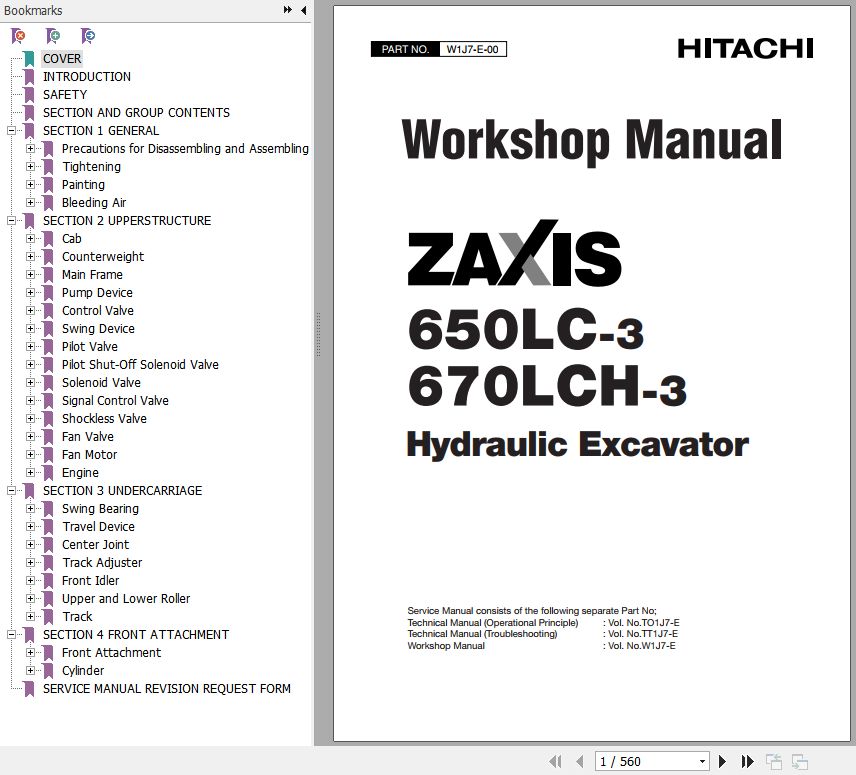Open Pilot Shut-Off Solenoid Valve bookmark
This screenshot has height=775, width=856.
(140, 365)
